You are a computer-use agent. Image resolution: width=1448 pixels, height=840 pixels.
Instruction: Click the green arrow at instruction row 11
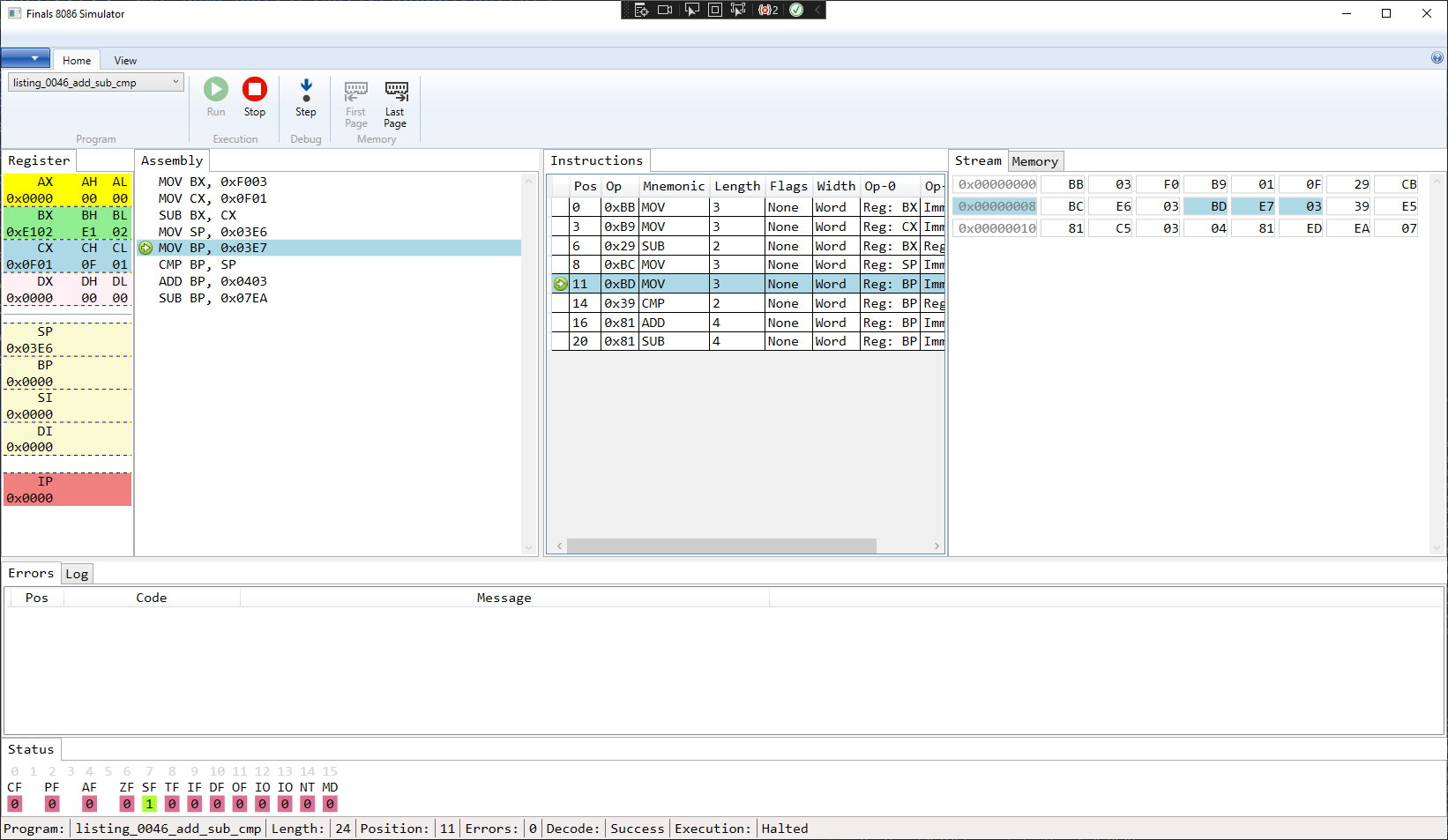coord(560,284)
